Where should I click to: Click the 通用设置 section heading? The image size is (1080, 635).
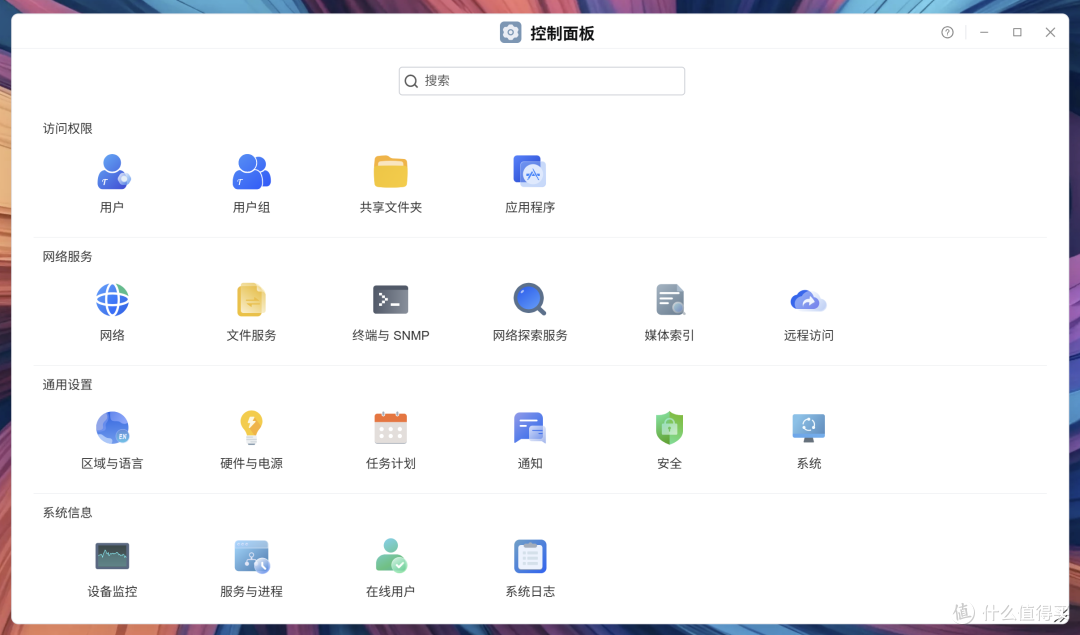coord(68,385)
